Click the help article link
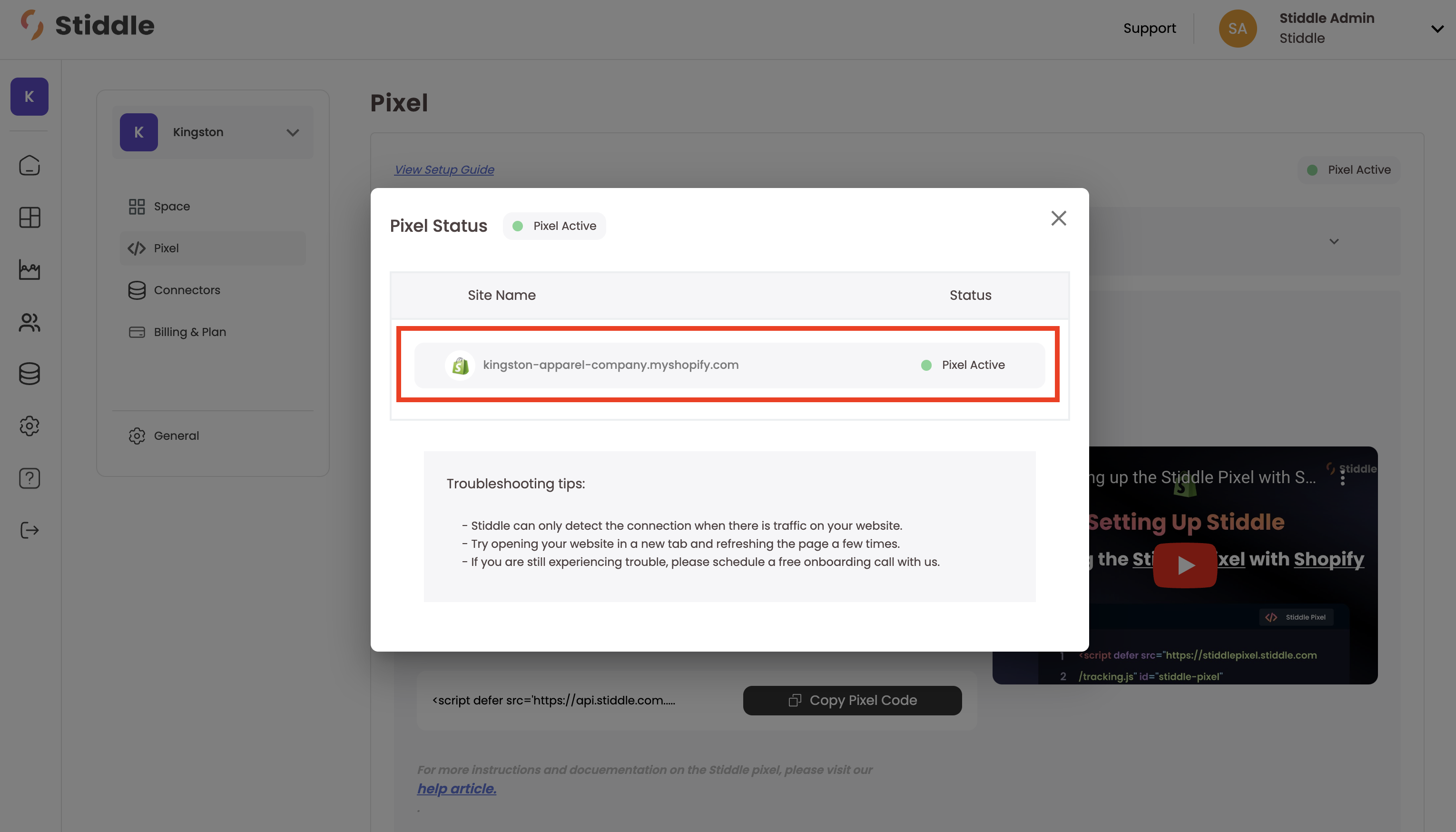This screenshot has width=1456, height=832. [x=456, y=789]
